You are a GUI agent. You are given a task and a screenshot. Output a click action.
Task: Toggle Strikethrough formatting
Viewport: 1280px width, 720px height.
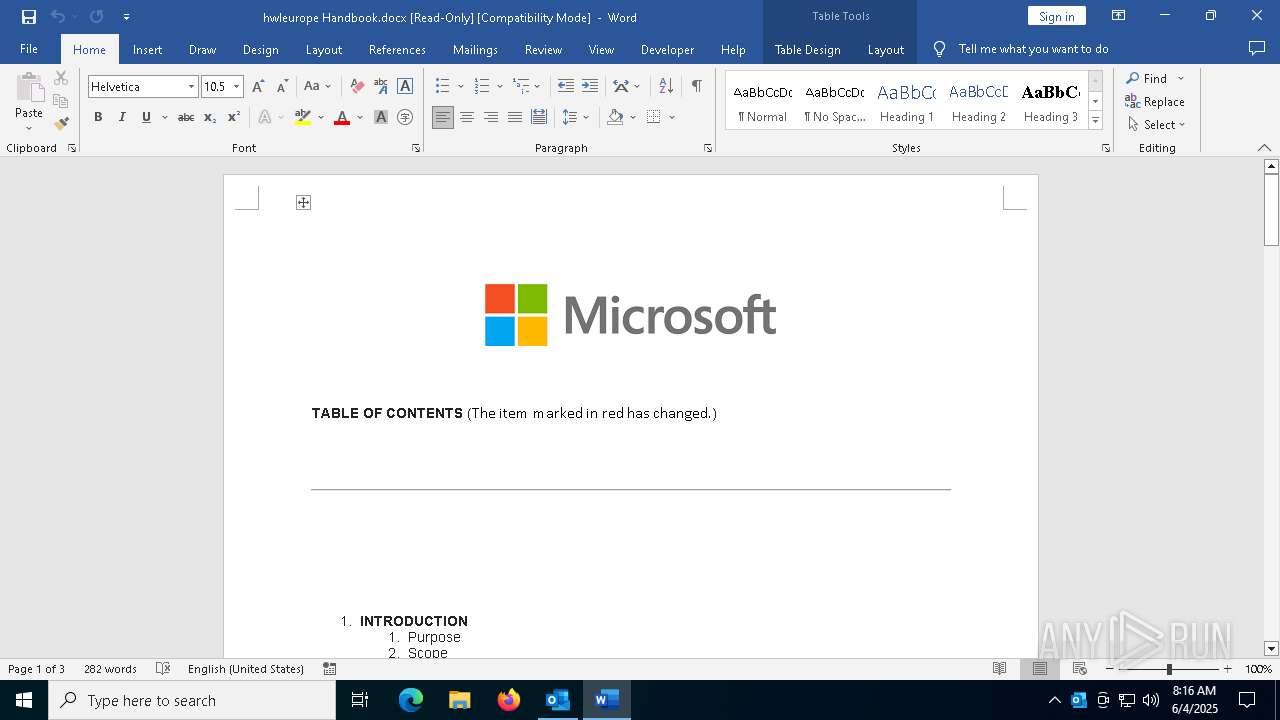(186, 117)
